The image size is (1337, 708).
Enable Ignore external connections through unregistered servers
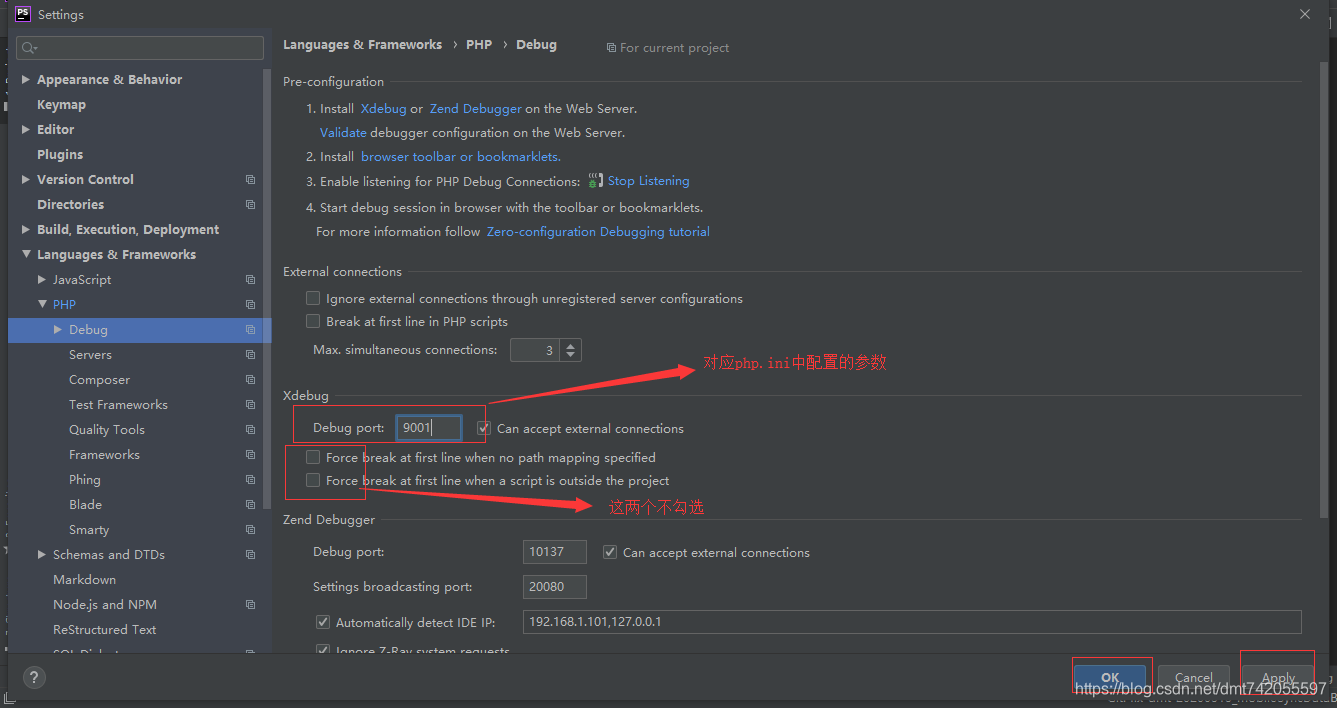coord(313,298)
